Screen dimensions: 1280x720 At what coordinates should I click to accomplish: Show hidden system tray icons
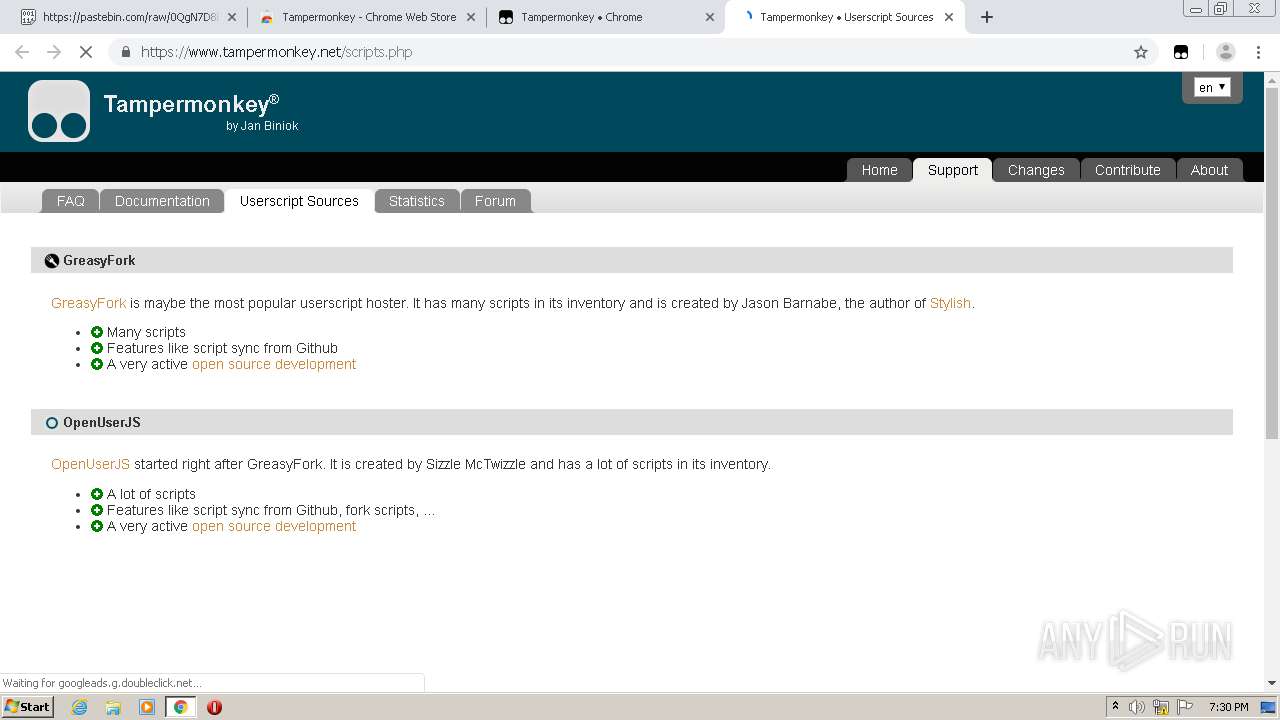click(x=1115, y=707)
